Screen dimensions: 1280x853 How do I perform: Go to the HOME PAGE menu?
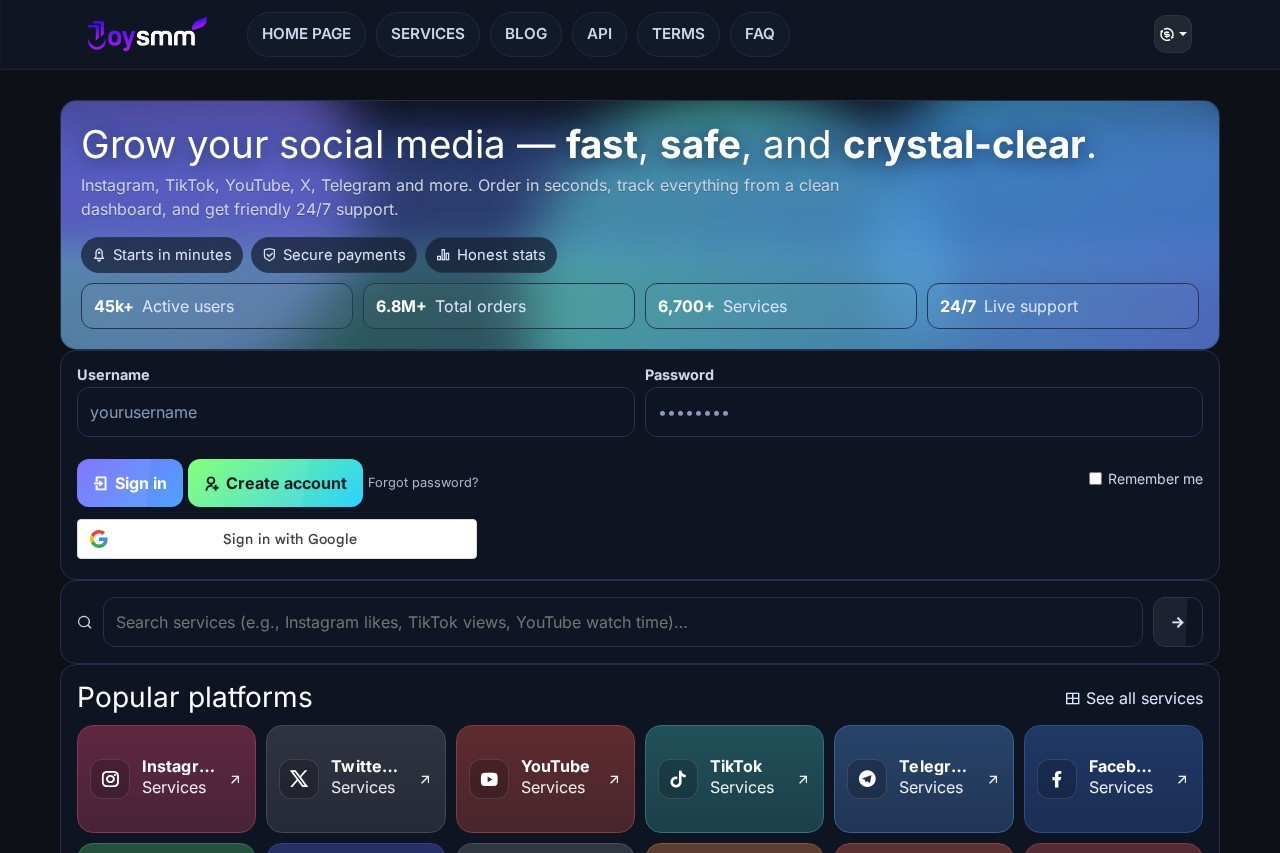coord(306,34)
